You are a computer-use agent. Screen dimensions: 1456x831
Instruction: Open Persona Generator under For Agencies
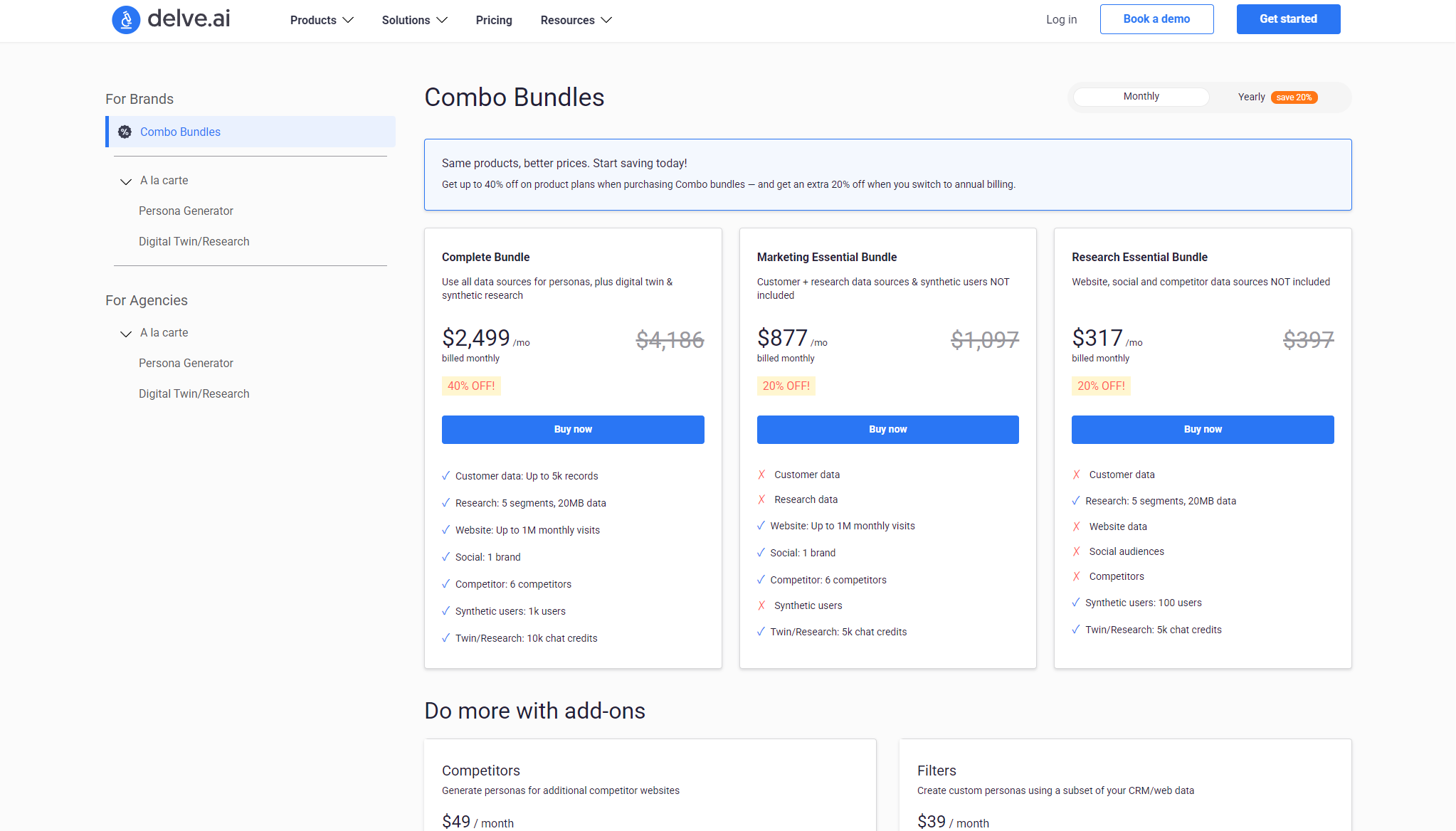[x=186, y=363]
